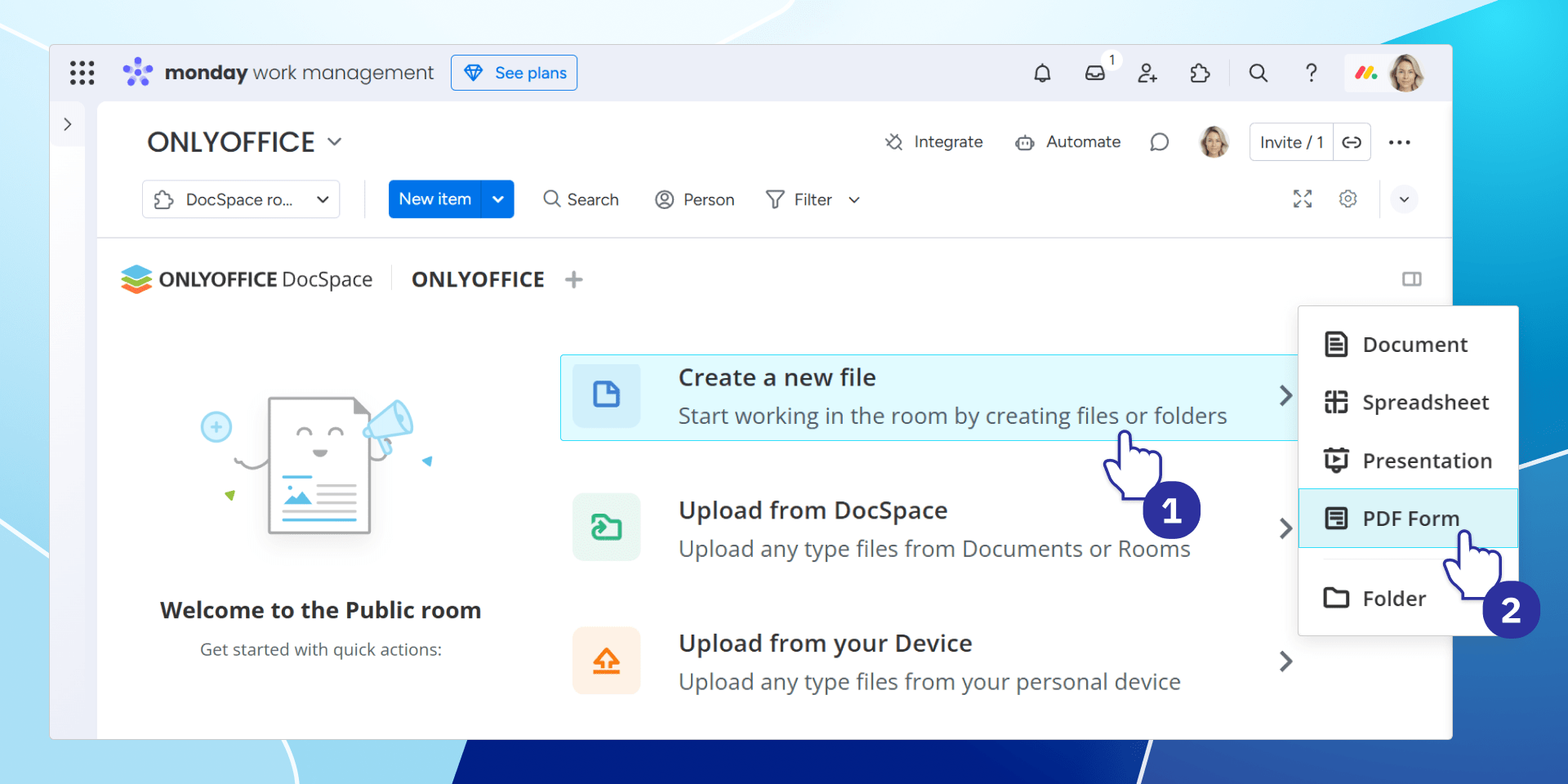Expand the Create a new file chevron

coord(1285,396)
